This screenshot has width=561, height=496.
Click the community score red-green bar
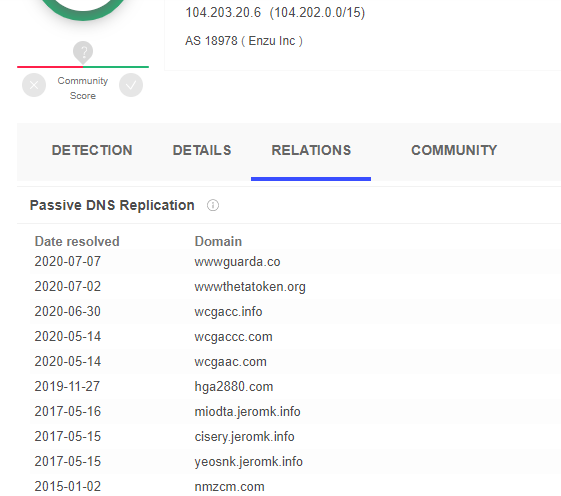(83, 67)
